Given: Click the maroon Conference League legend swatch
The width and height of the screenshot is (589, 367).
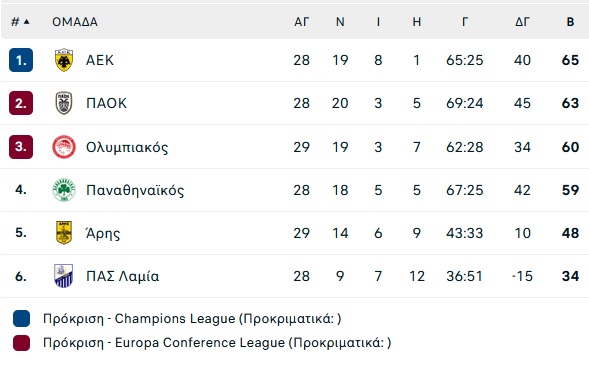Looking at the screenshot, I should point(21,343).
